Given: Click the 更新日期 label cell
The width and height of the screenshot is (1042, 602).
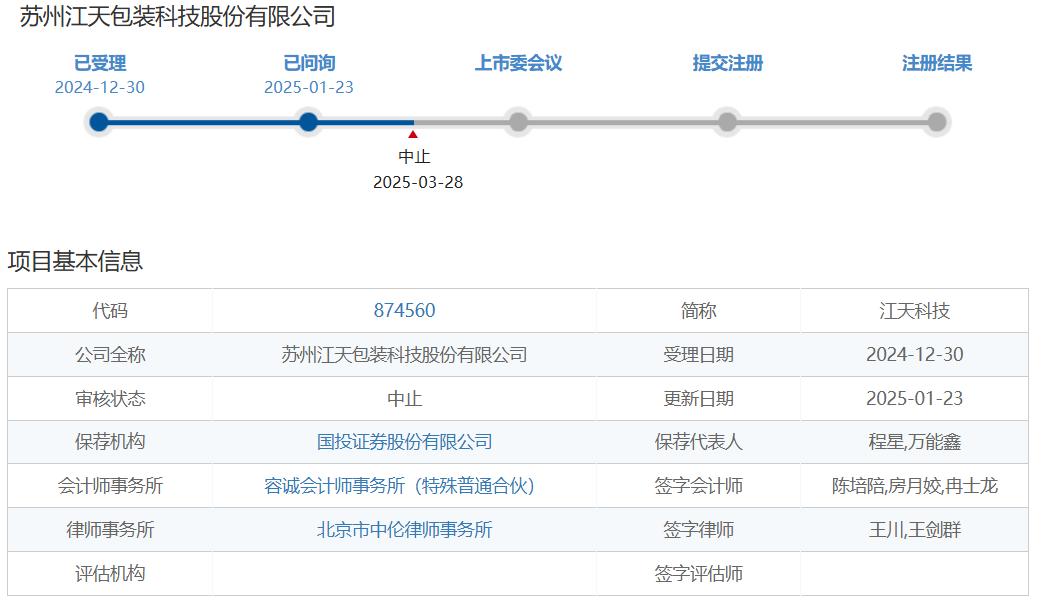Looking at the screenshot, I should pos(698,399).
